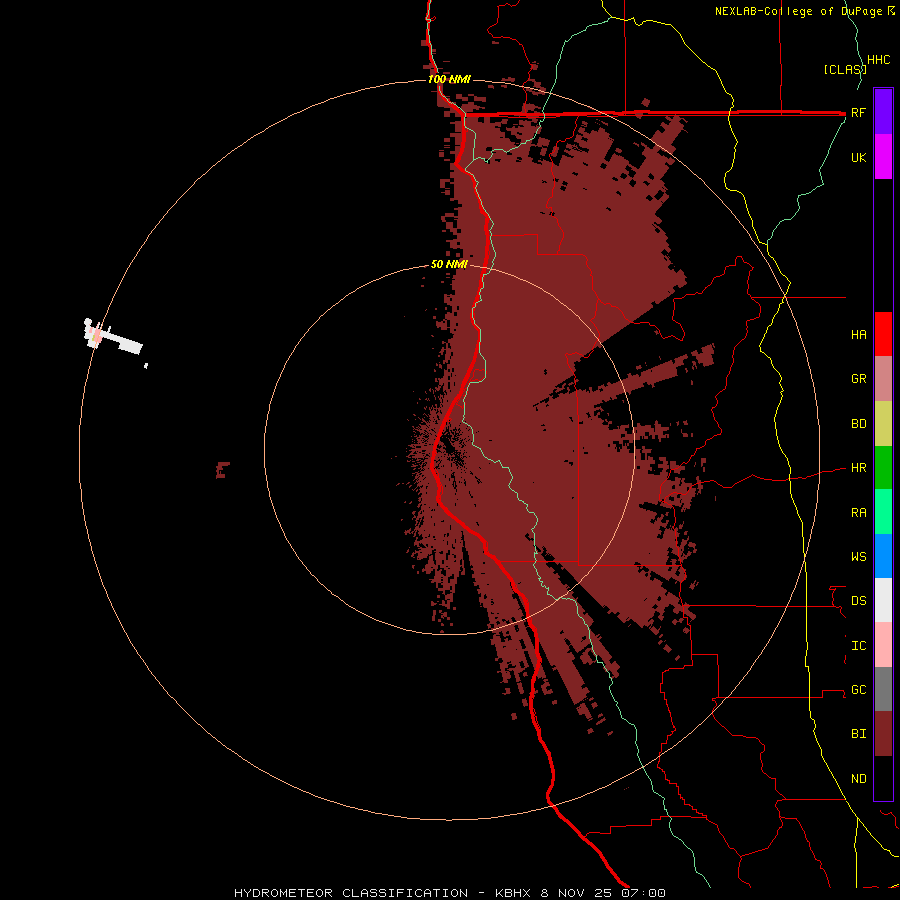The image size is (900, 900).
Task: Click the BI legend label
Action: (858, 734)
